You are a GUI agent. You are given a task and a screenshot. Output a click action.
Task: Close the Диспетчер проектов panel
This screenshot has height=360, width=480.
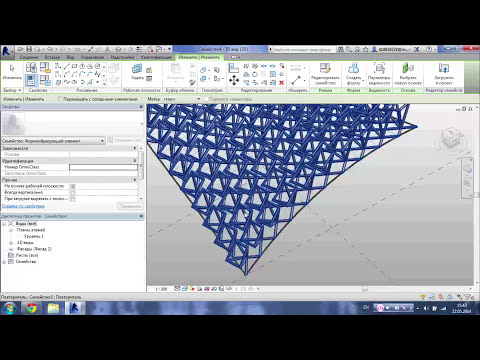click(x=141, y=216)
